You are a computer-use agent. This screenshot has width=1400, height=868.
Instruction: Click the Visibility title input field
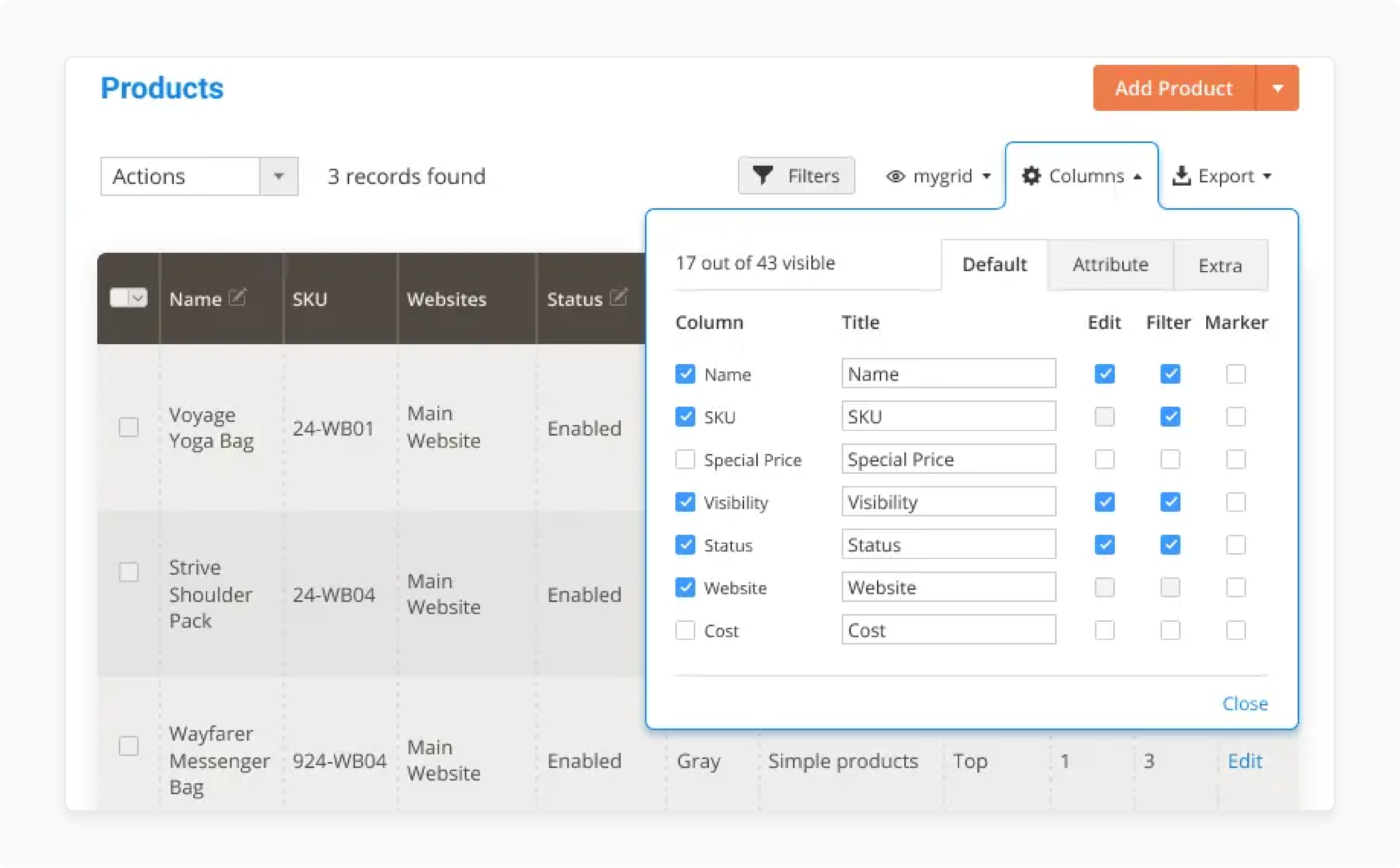click(948, 502)
